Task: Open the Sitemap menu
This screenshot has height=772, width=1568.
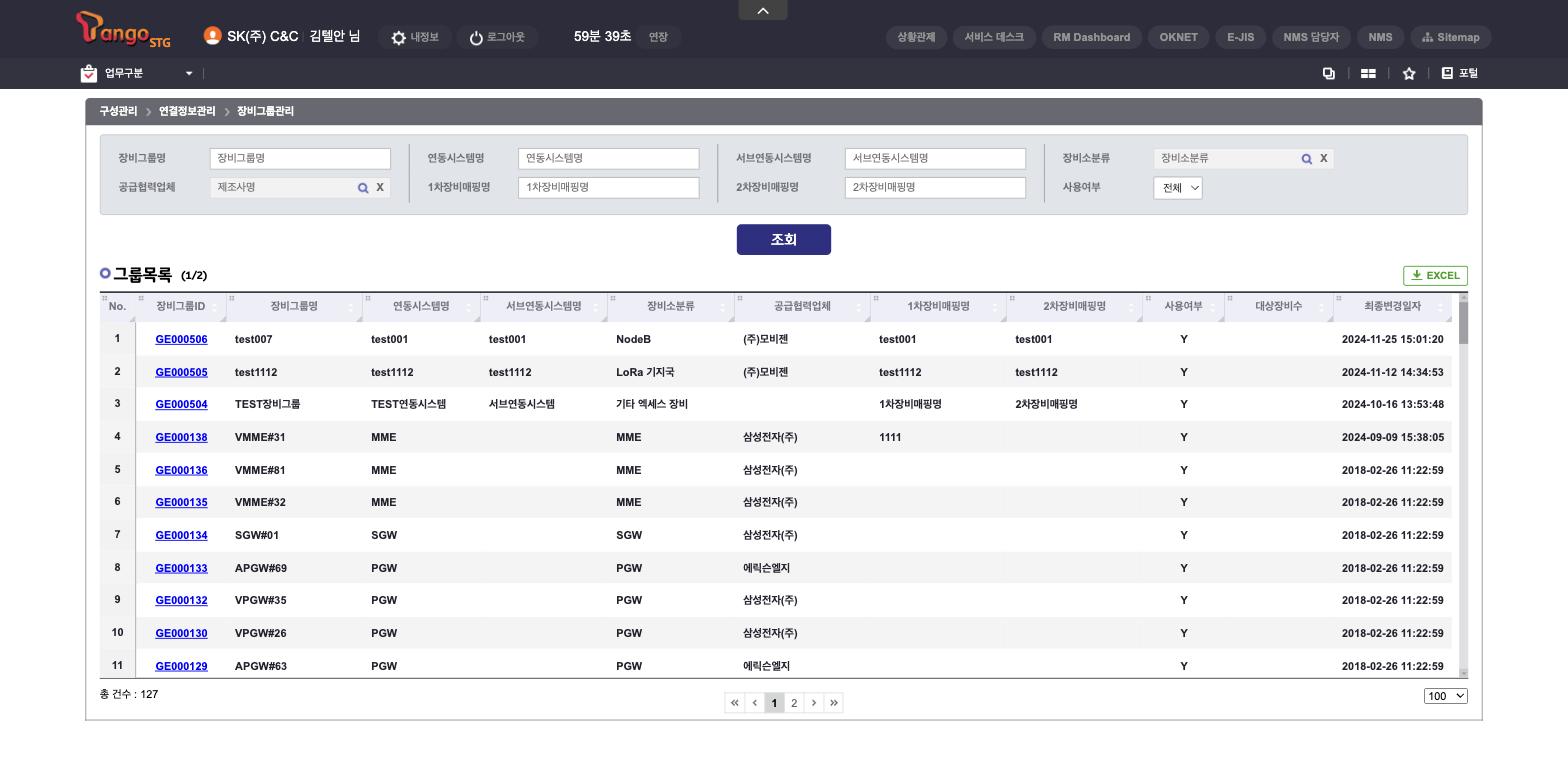Action: pos(1451,37)
